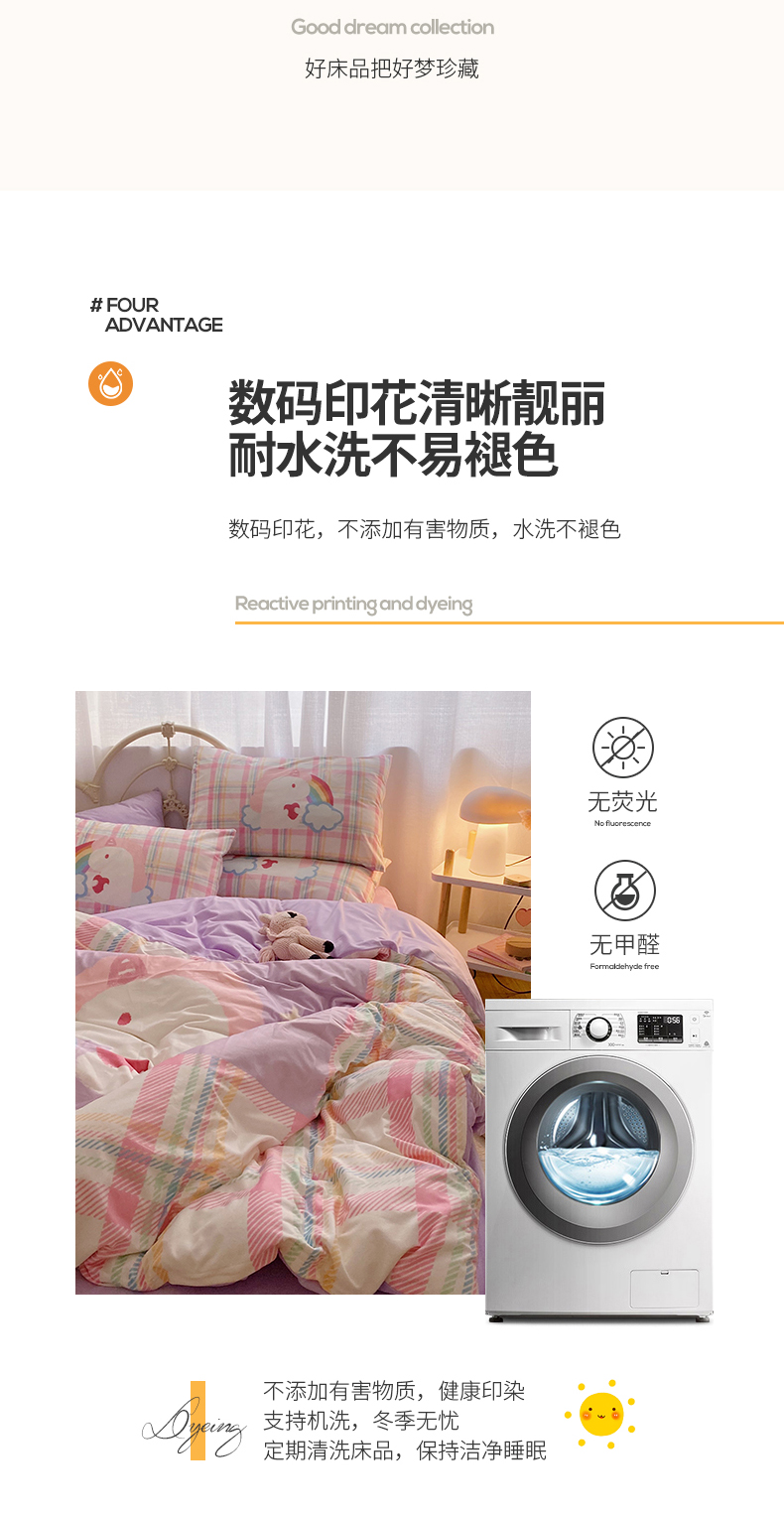Click the smiling sun icon
The image size is (784, 1516).
(600, 1414)
